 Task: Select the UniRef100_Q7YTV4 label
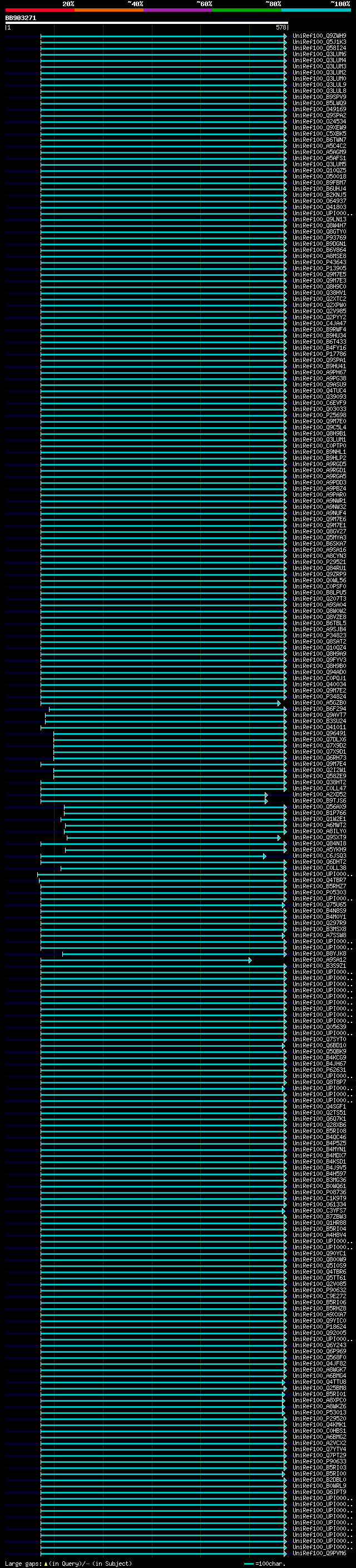click(x=319, y=1450)
